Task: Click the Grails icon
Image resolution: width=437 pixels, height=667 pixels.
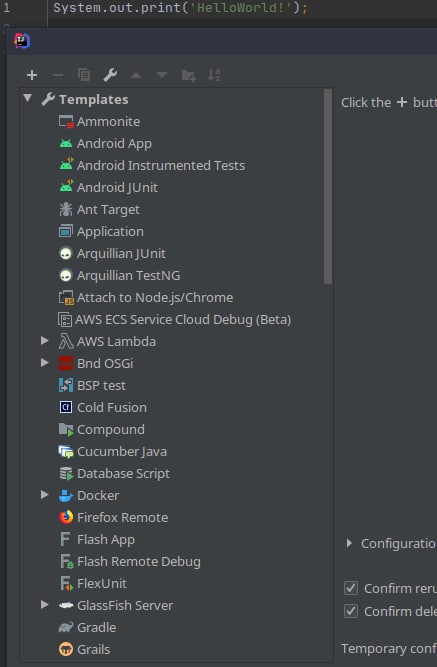Action: (x=66, y=650)
